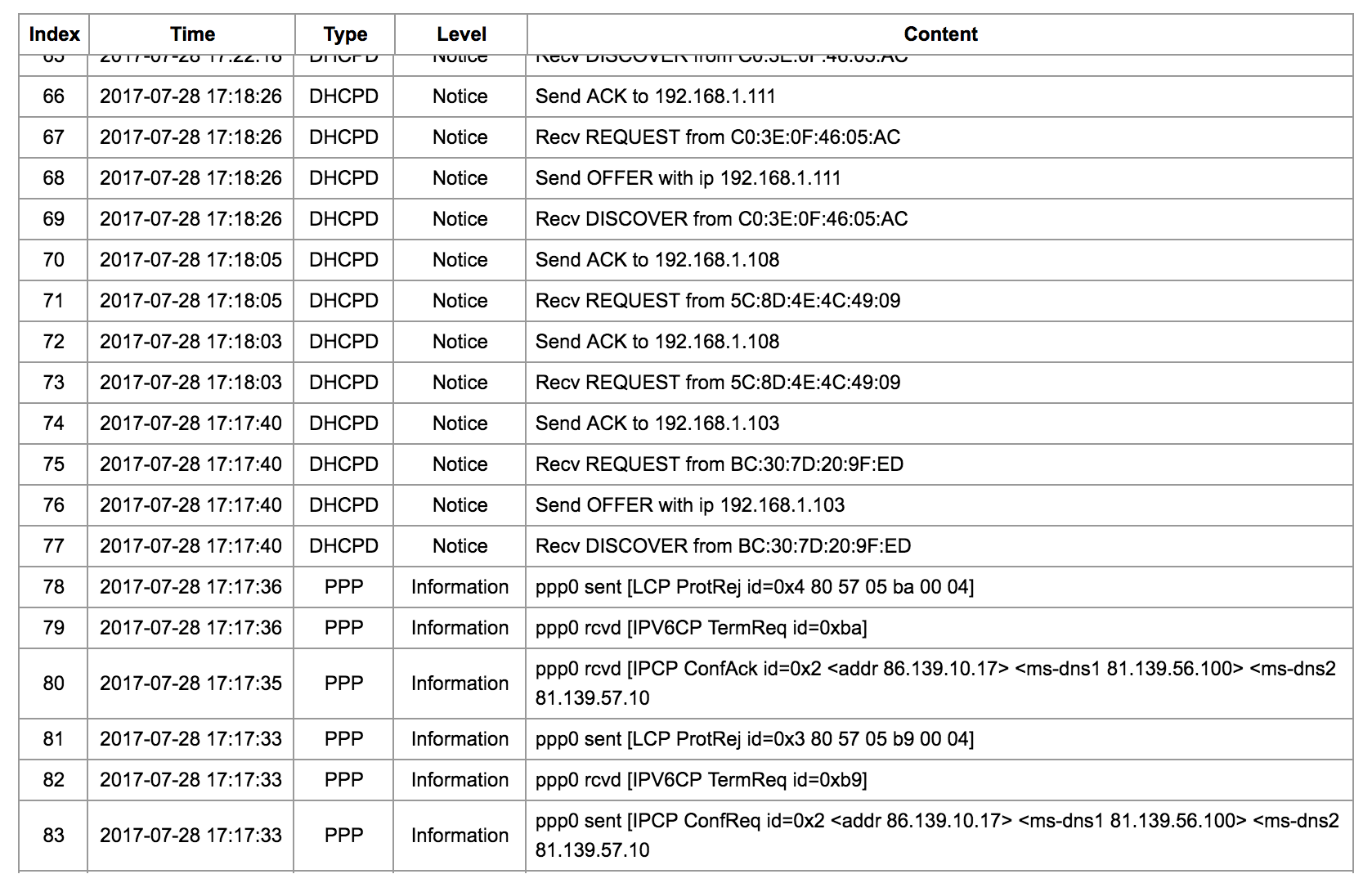Screen dimensions: 1372x883
Task: Click the PPP type cell in row 78
Action: click(x=343, y=587)
